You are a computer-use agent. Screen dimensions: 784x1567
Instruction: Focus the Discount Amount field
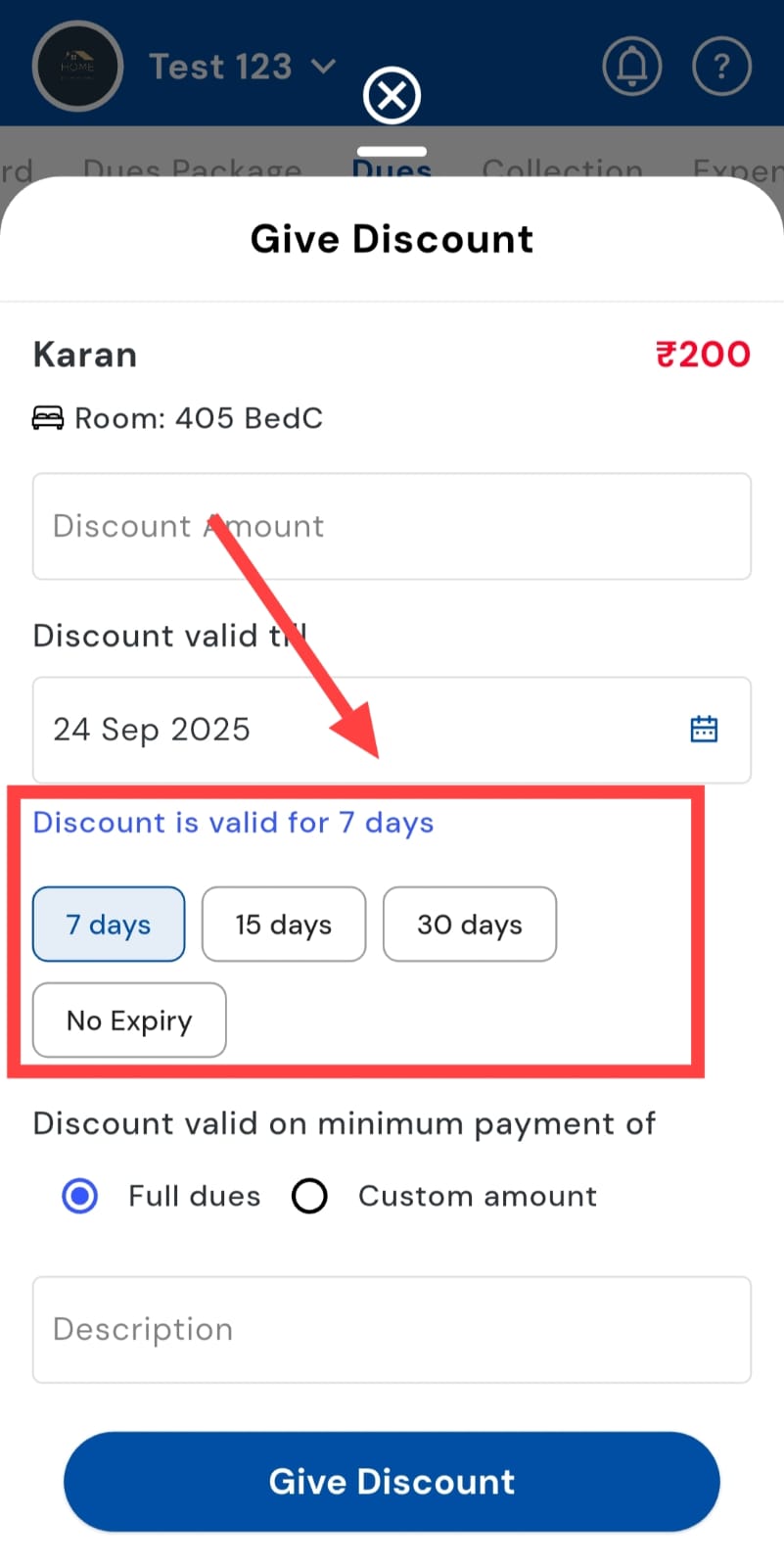(x=392, y=527)
